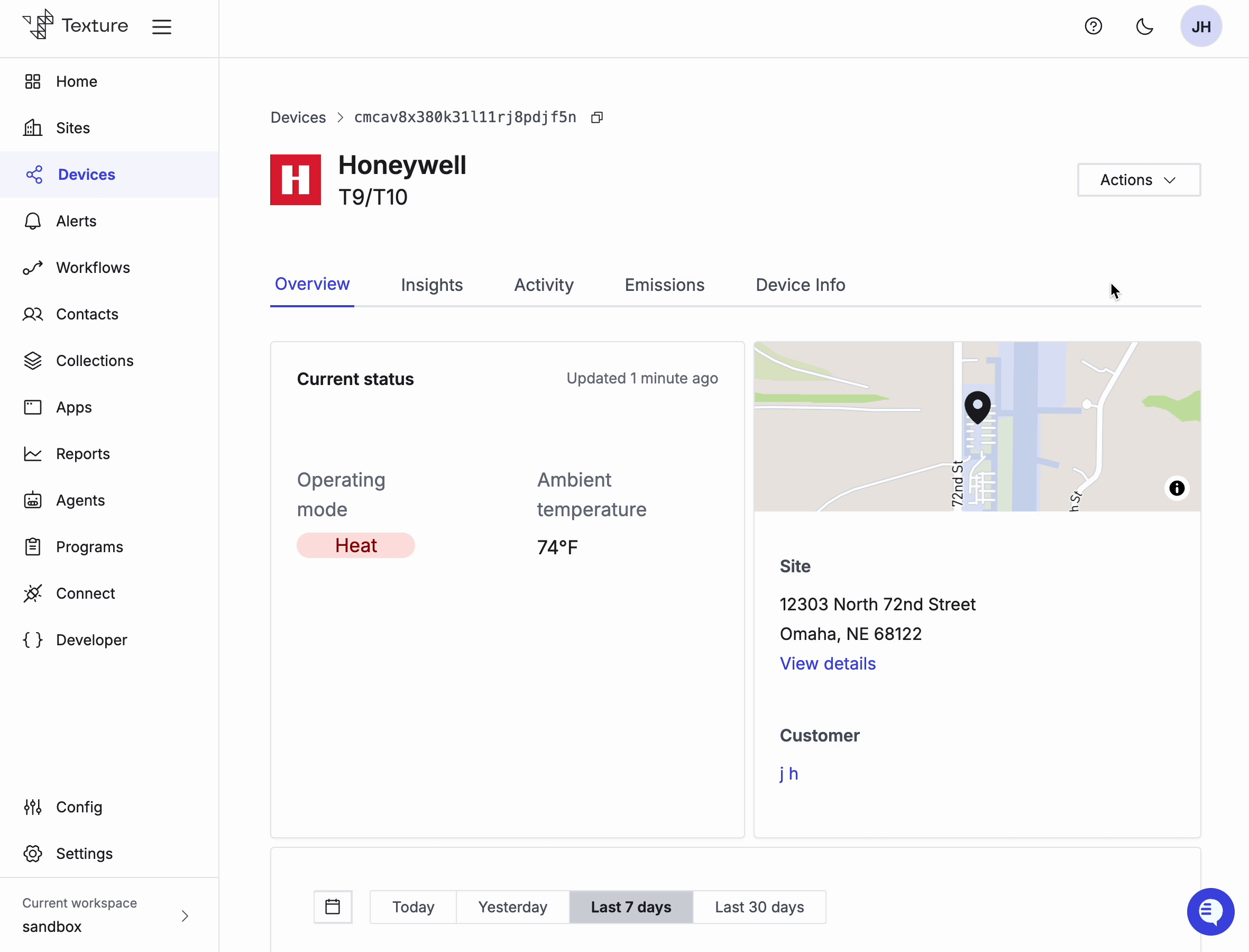Screen dimensions: 1249x952
Task: Select the Yesterday date range
Action: [x=512, y=907]
